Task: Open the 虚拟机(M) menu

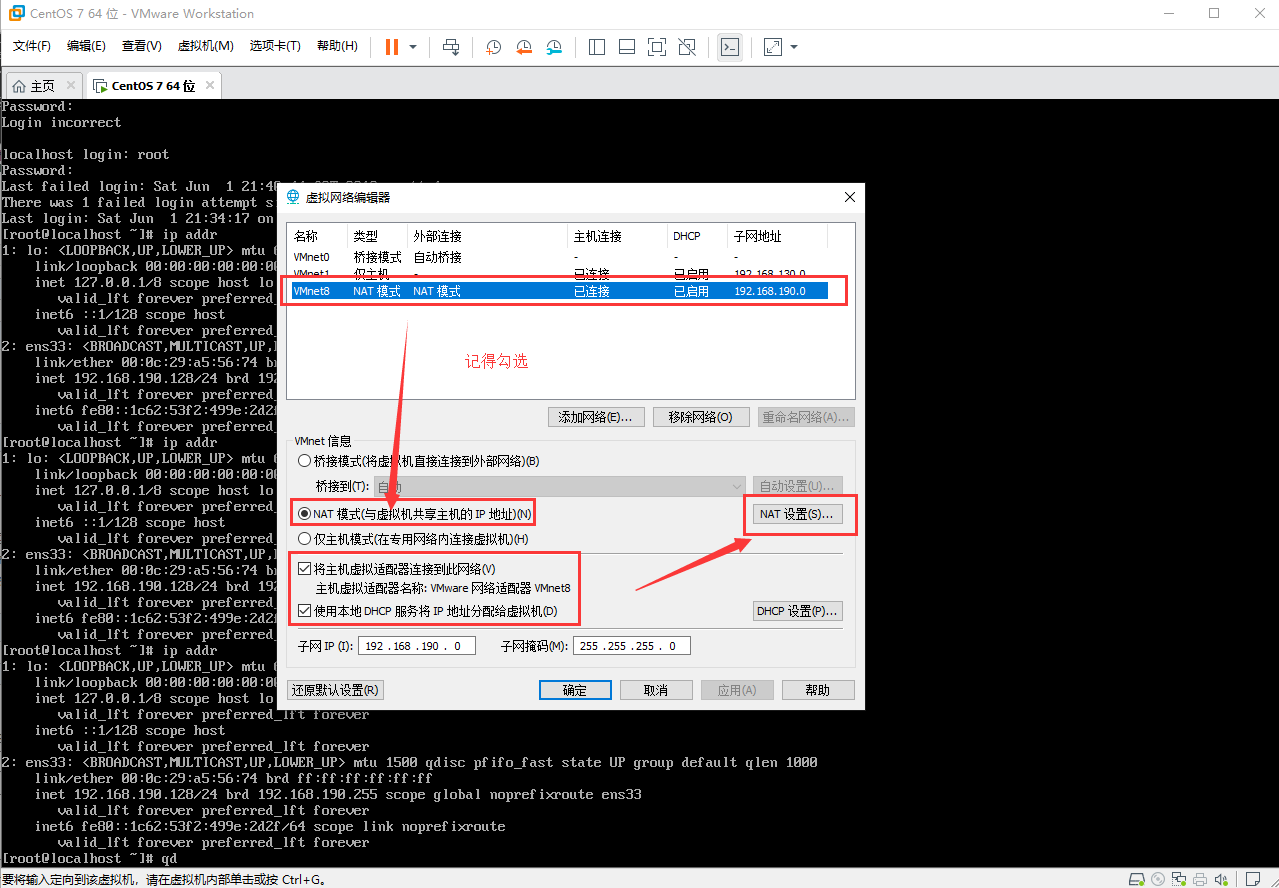Action: pos(205,46)
